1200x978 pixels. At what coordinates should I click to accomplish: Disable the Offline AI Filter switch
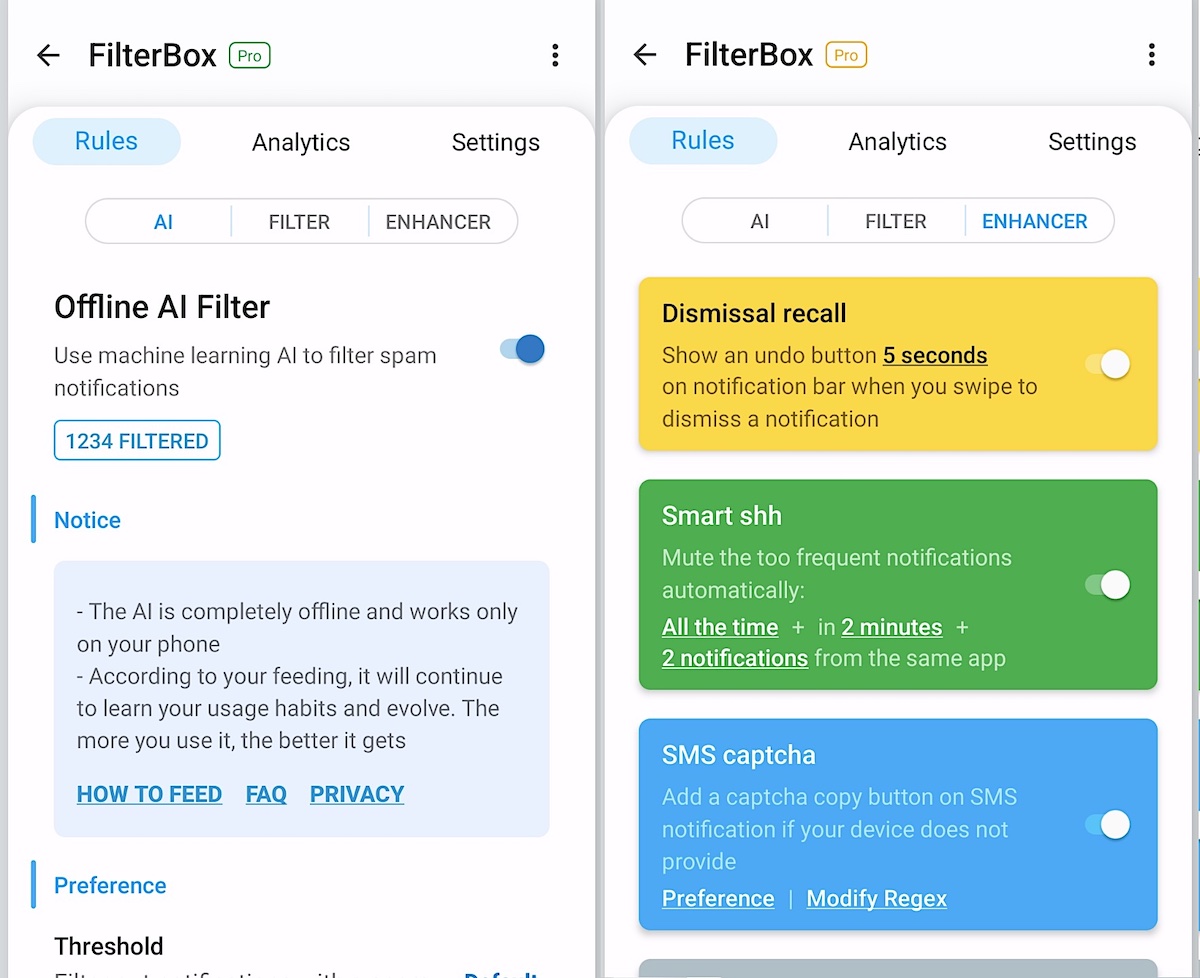(522, 349)
